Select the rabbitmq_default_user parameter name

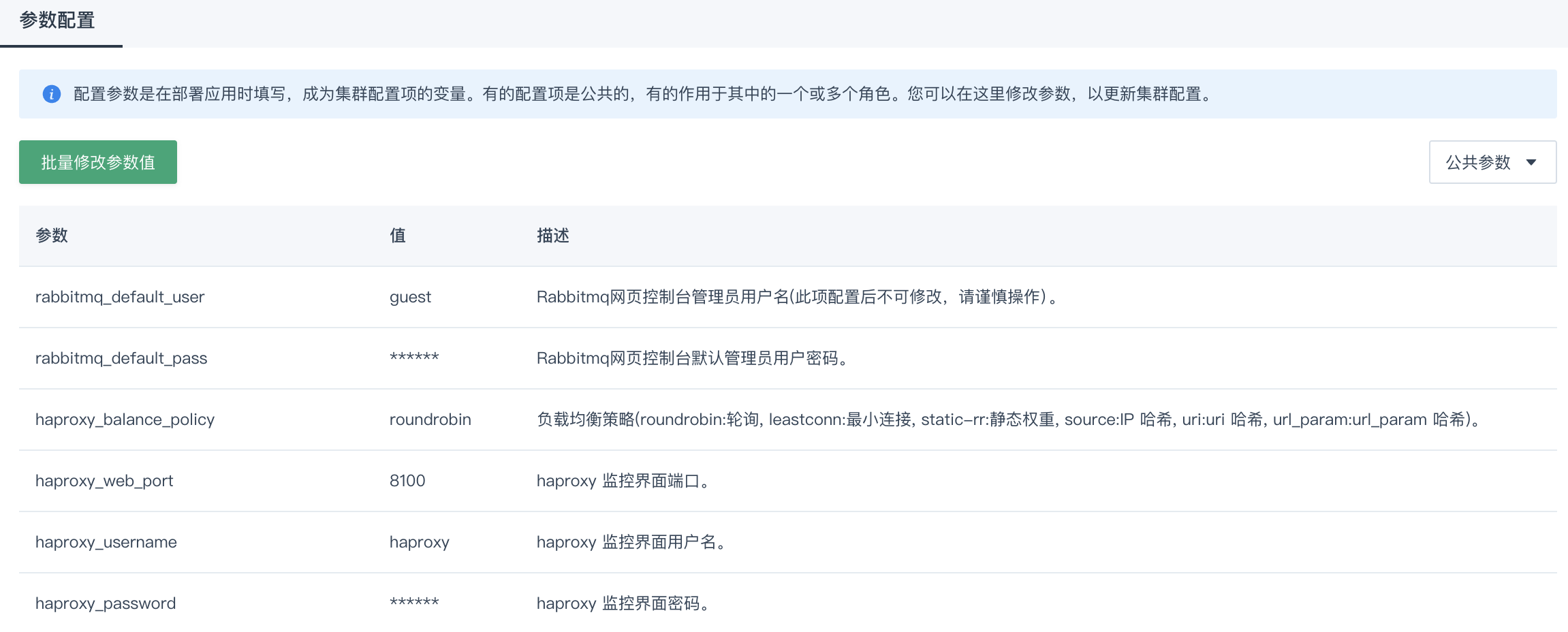120,297
